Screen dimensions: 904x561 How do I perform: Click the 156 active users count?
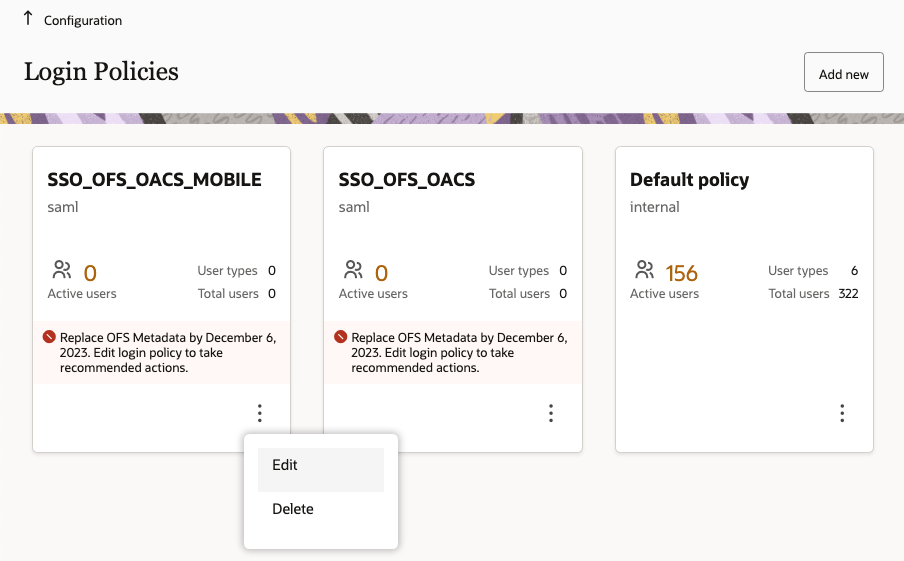(681, 273)
